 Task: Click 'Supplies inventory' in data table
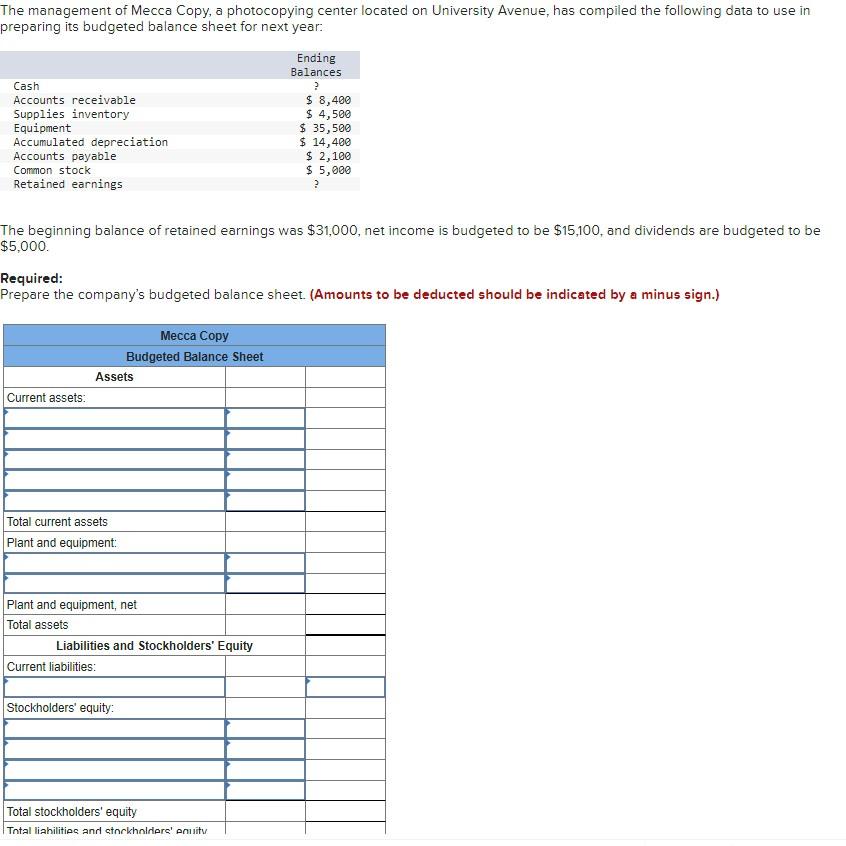coord(71,114)
